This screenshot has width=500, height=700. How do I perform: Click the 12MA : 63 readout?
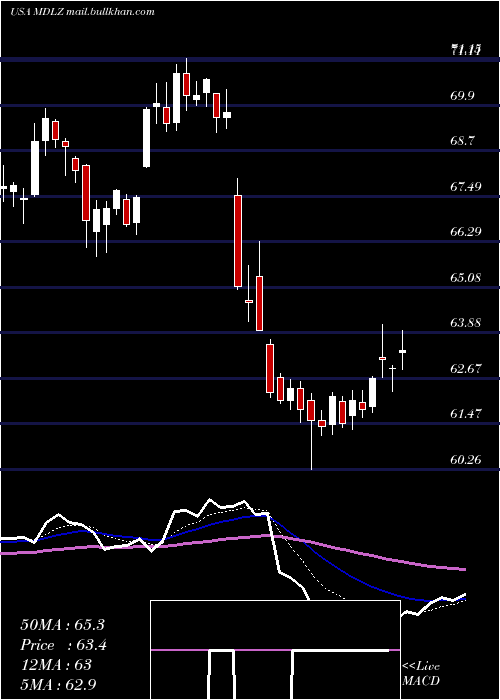(x=56, y=665)
